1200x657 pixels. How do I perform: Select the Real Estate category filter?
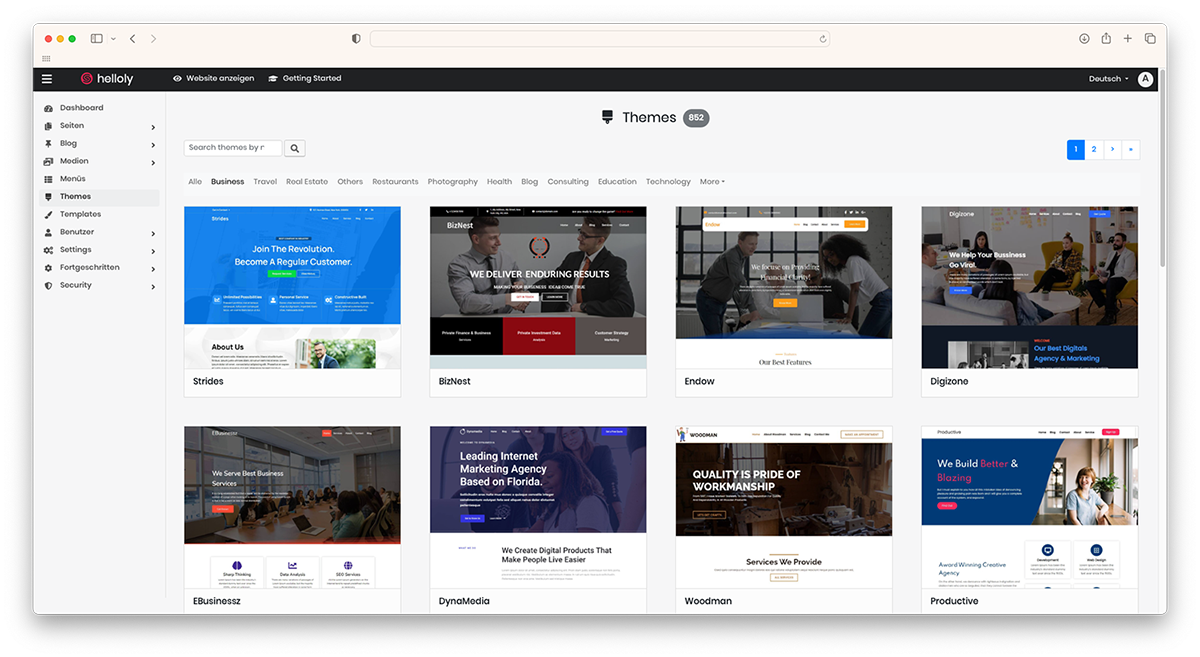[x=307, y=182]
